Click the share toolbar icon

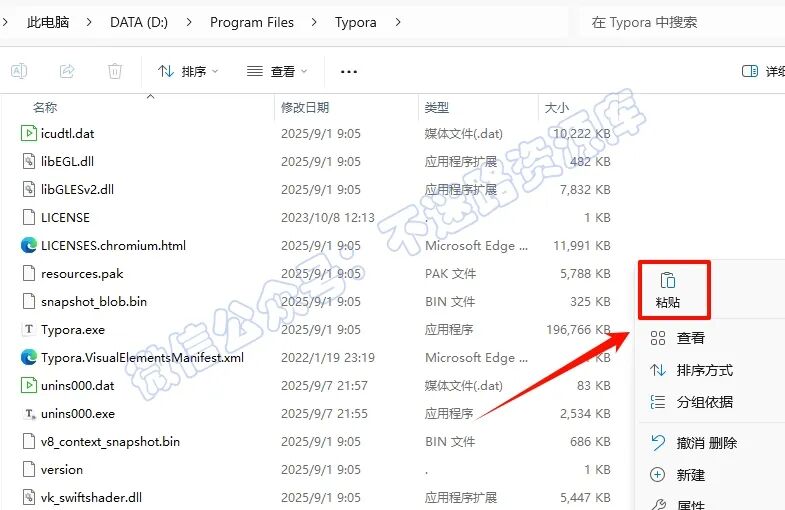(x=67, y=71)
